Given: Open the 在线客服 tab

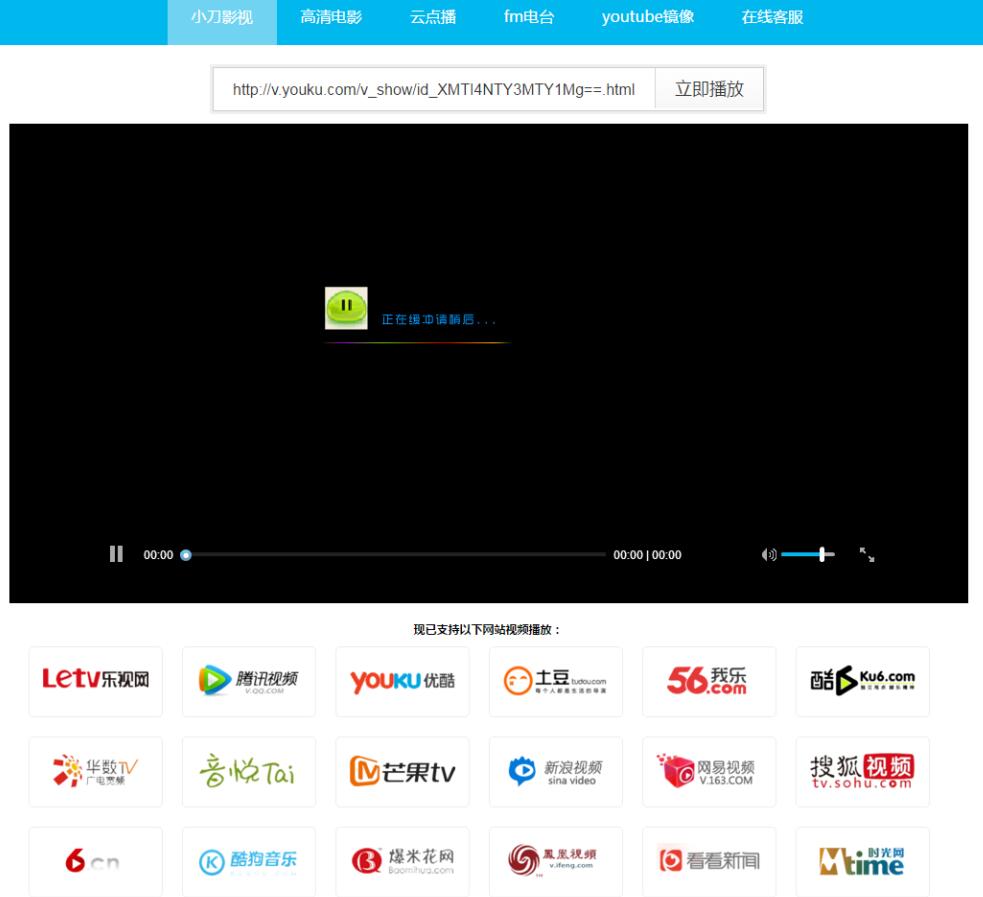Looking at the screenshot, I should click(x=772, y=18).
